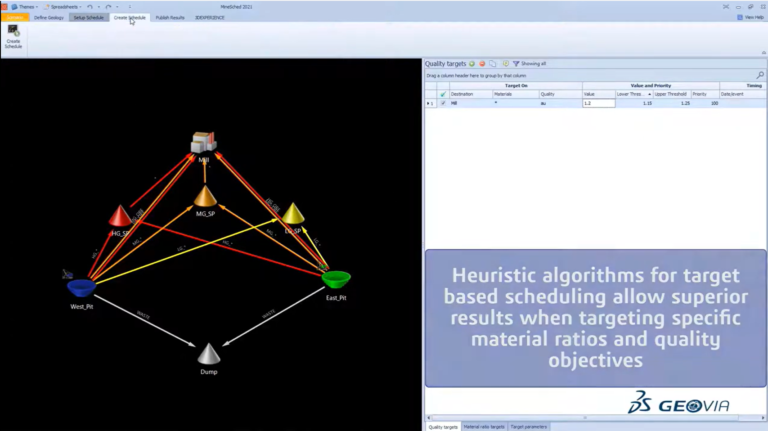Click the Undo arrow in the title bar

point(90,7)
